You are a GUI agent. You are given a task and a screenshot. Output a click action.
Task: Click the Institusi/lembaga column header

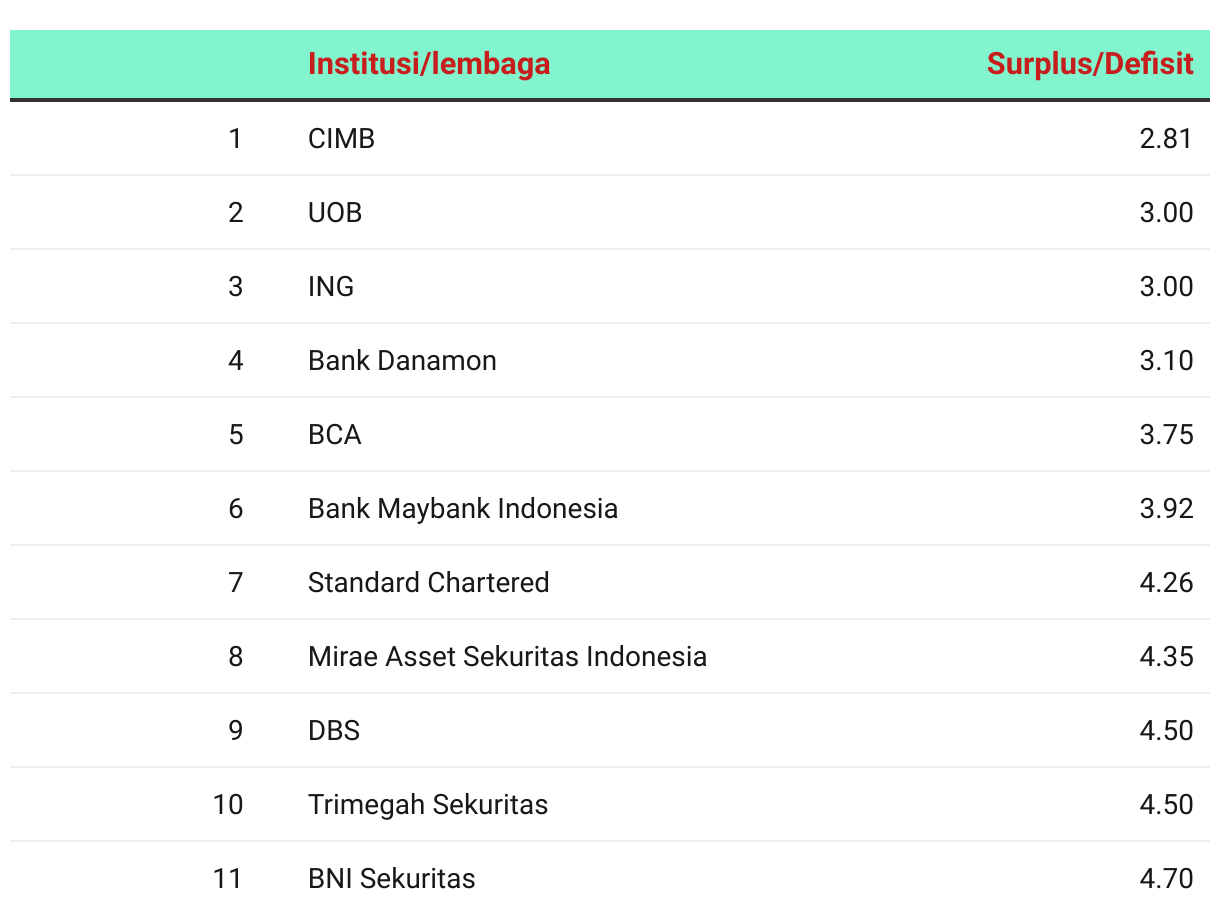tap(429, 64)
